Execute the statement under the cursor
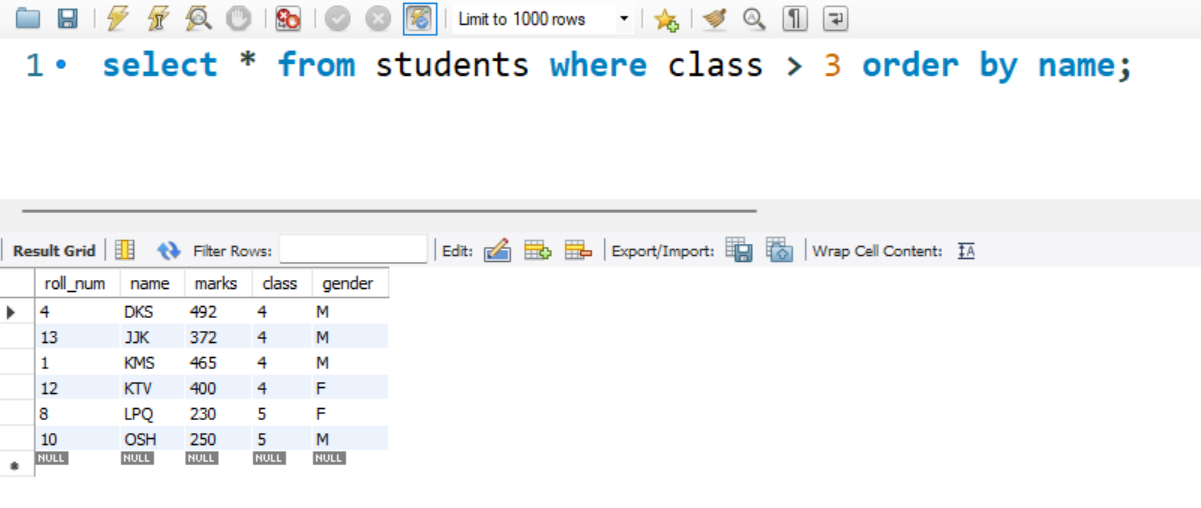1201x508 pixels. coord(158,18)
